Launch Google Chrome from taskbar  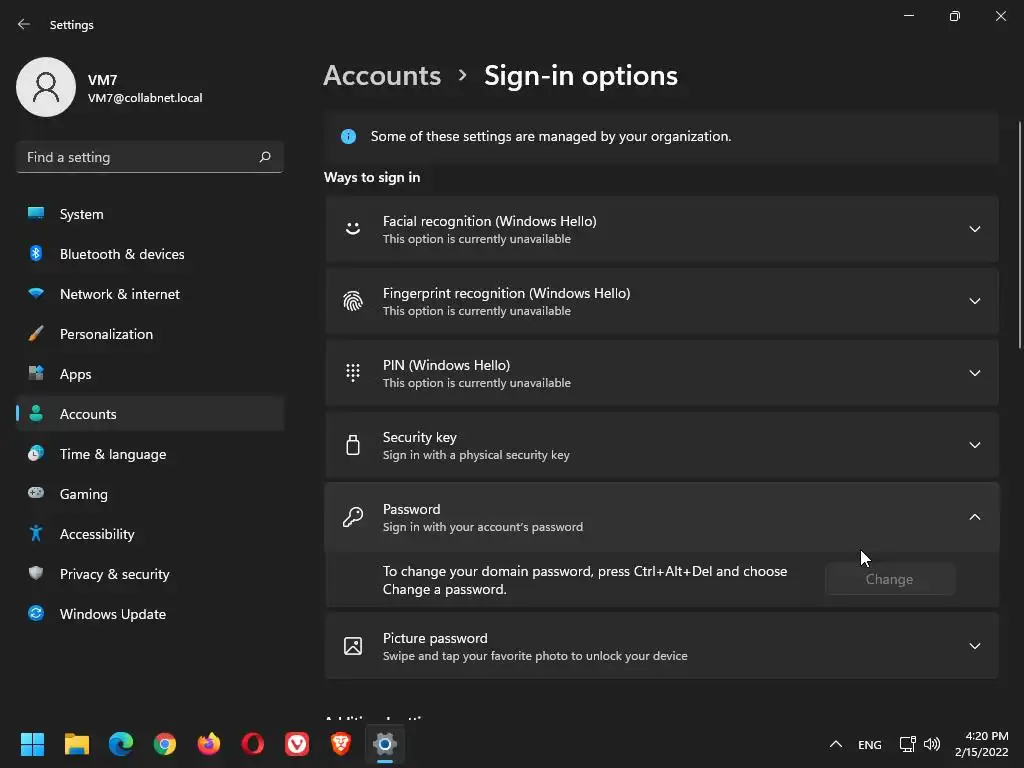165,744
